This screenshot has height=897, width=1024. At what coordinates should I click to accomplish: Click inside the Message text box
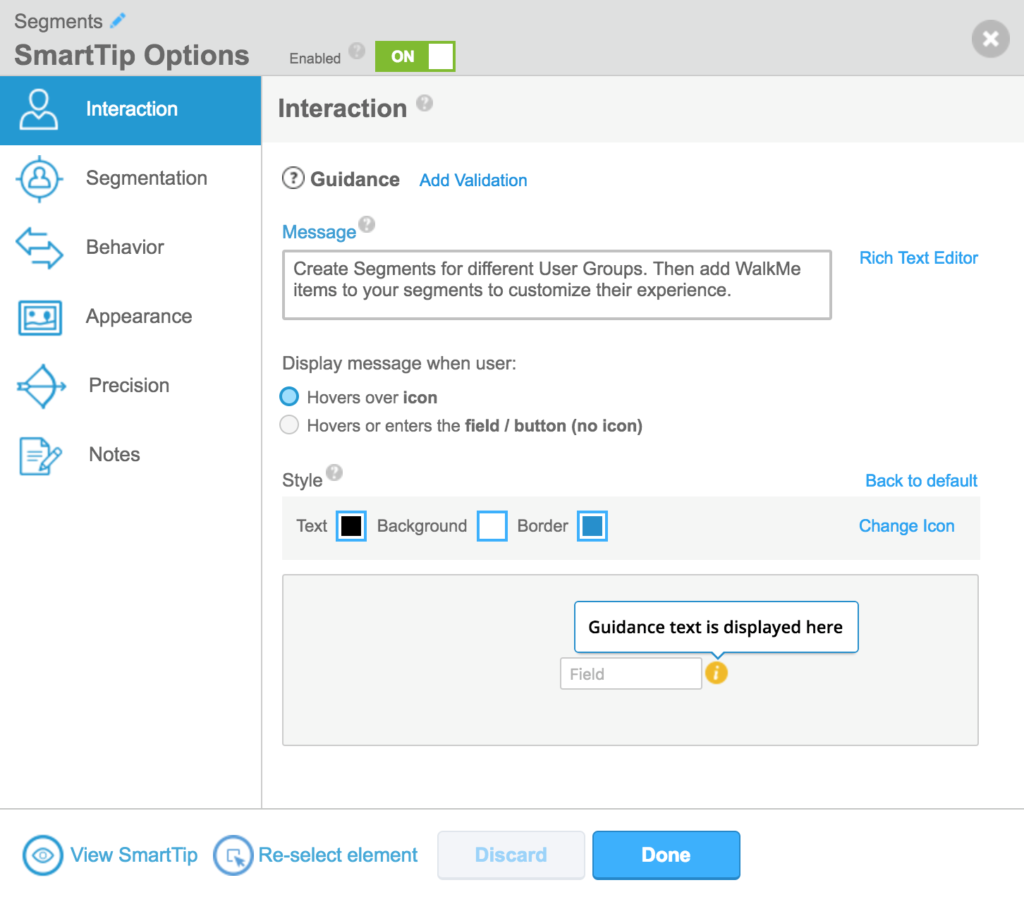click(557, 284)
